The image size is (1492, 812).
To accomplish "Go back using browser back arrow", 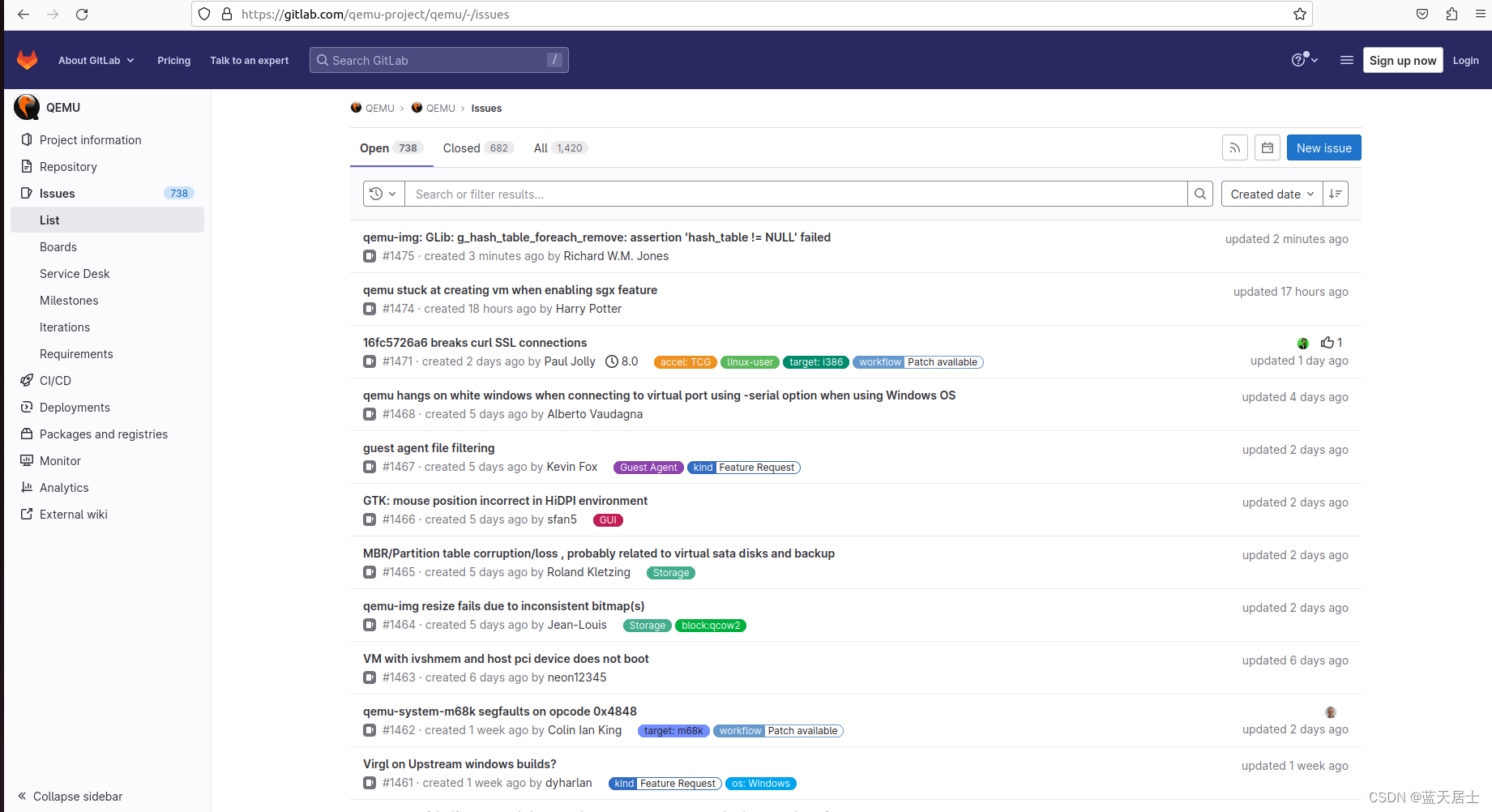I will click(x=24, y=14).
